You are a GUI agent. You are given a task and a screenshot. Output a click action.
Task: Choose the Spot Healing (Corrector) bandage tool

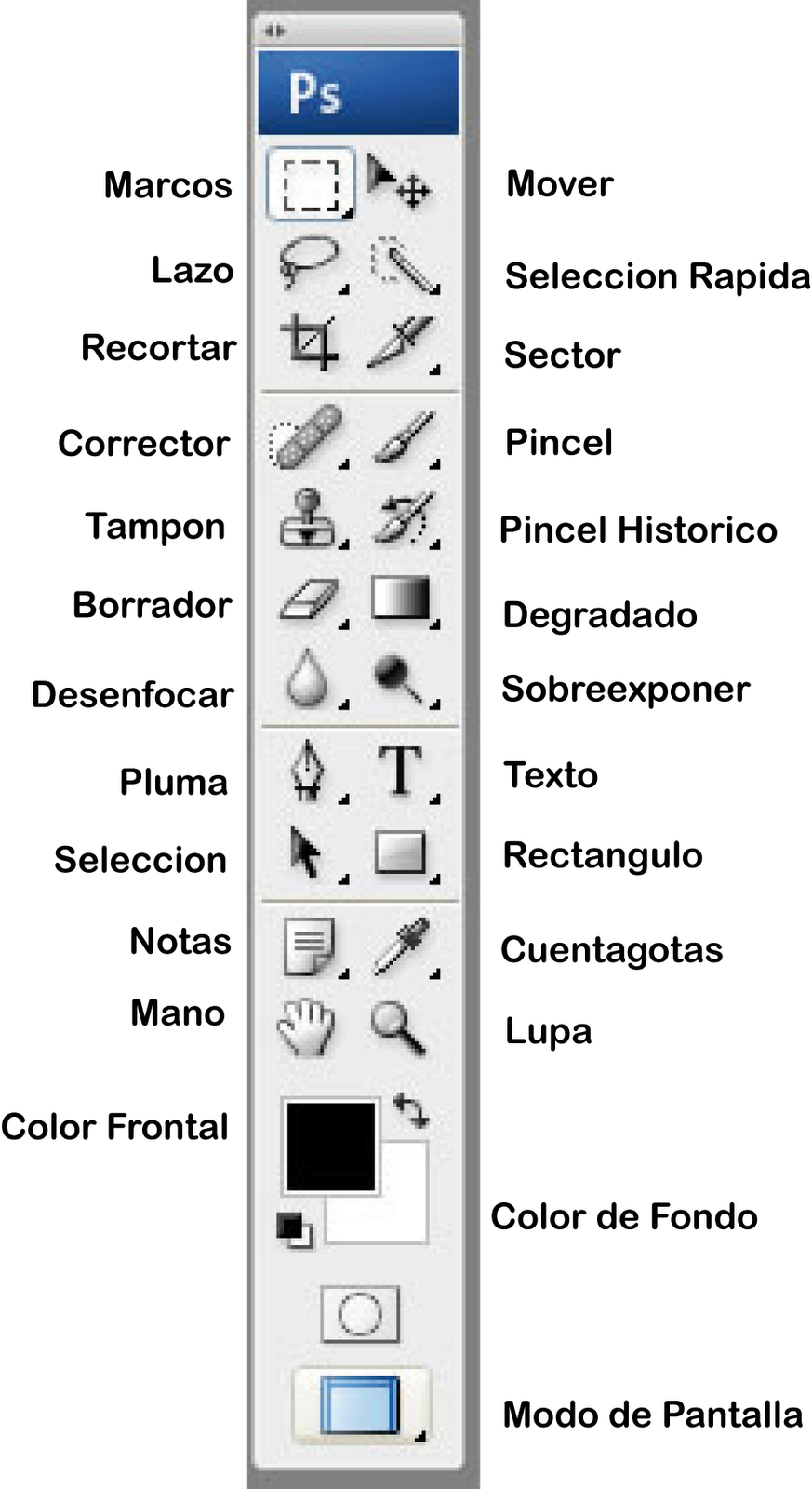tap(306, 436)
